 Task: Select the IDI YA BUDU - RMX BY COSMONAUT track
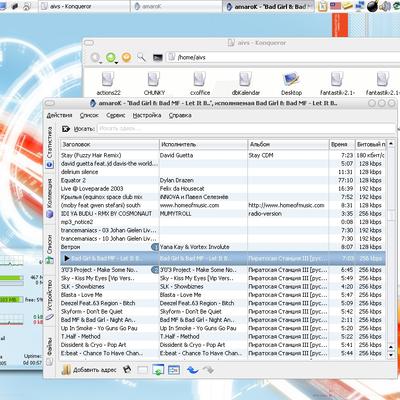(223, 214)
